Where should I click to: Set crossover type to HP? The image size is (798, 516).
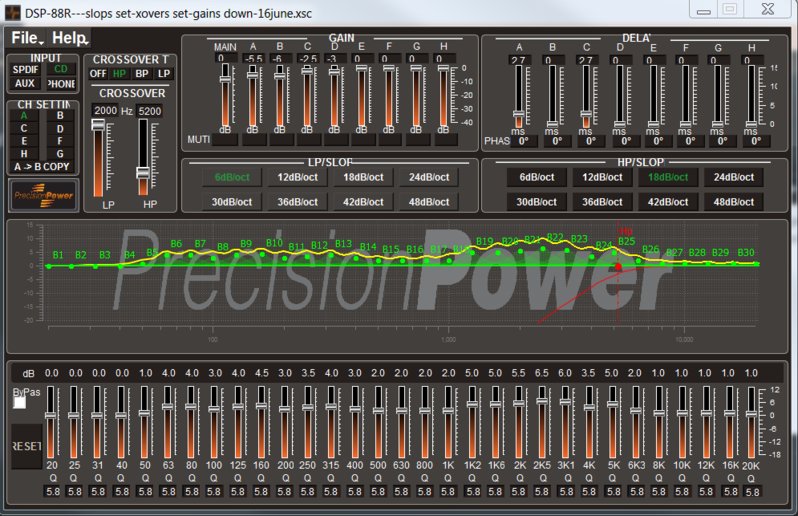120,73
